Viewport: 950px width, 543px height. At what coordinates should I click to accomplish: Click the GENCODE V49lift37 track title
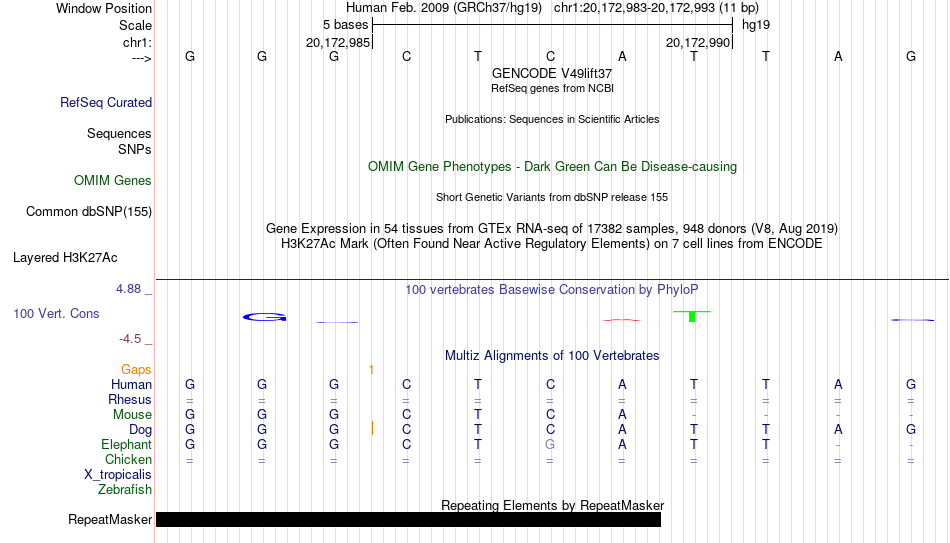click(552, 73)
